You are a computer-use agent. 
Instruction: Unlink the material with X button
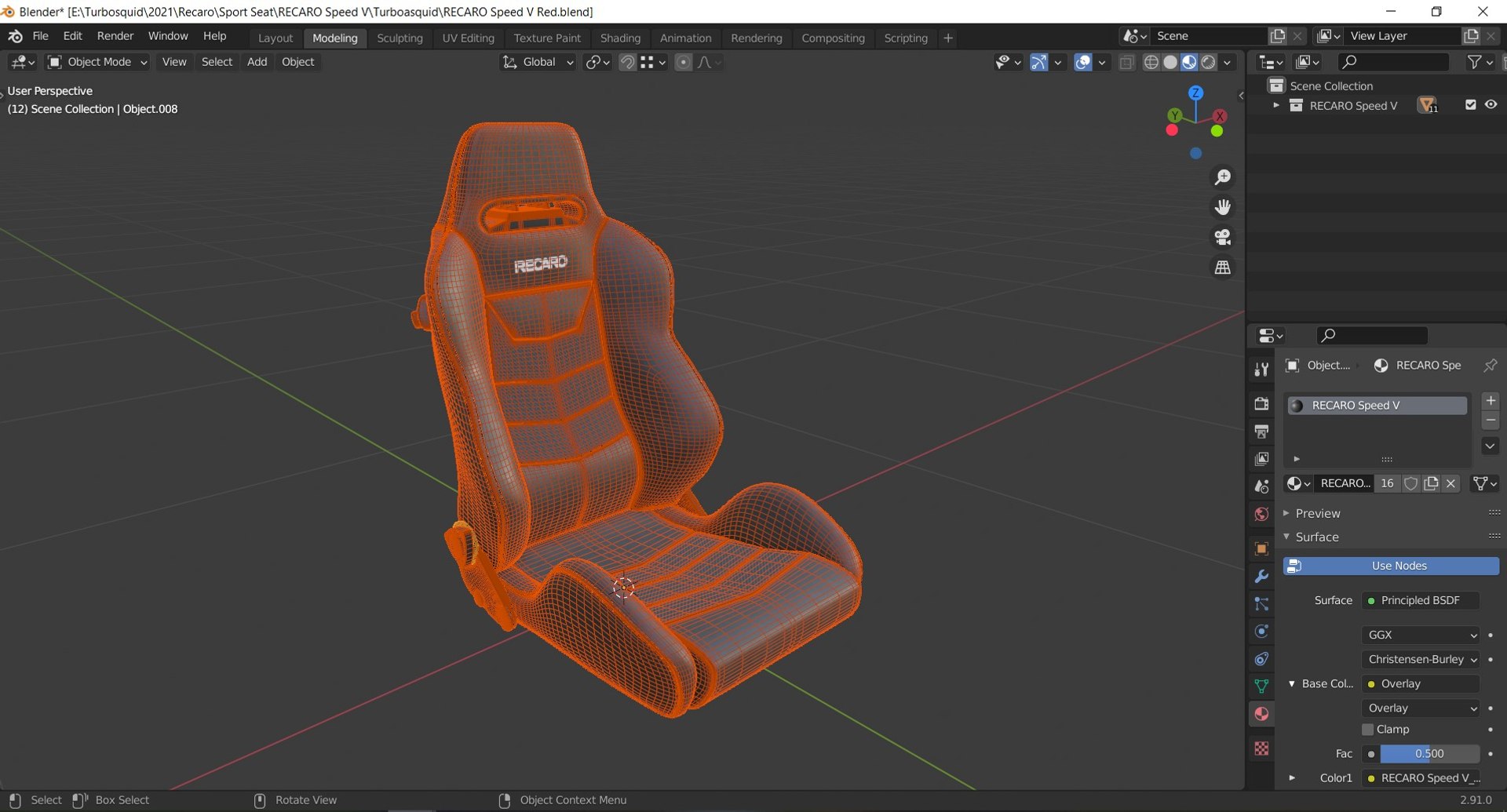coord(1450,483)
